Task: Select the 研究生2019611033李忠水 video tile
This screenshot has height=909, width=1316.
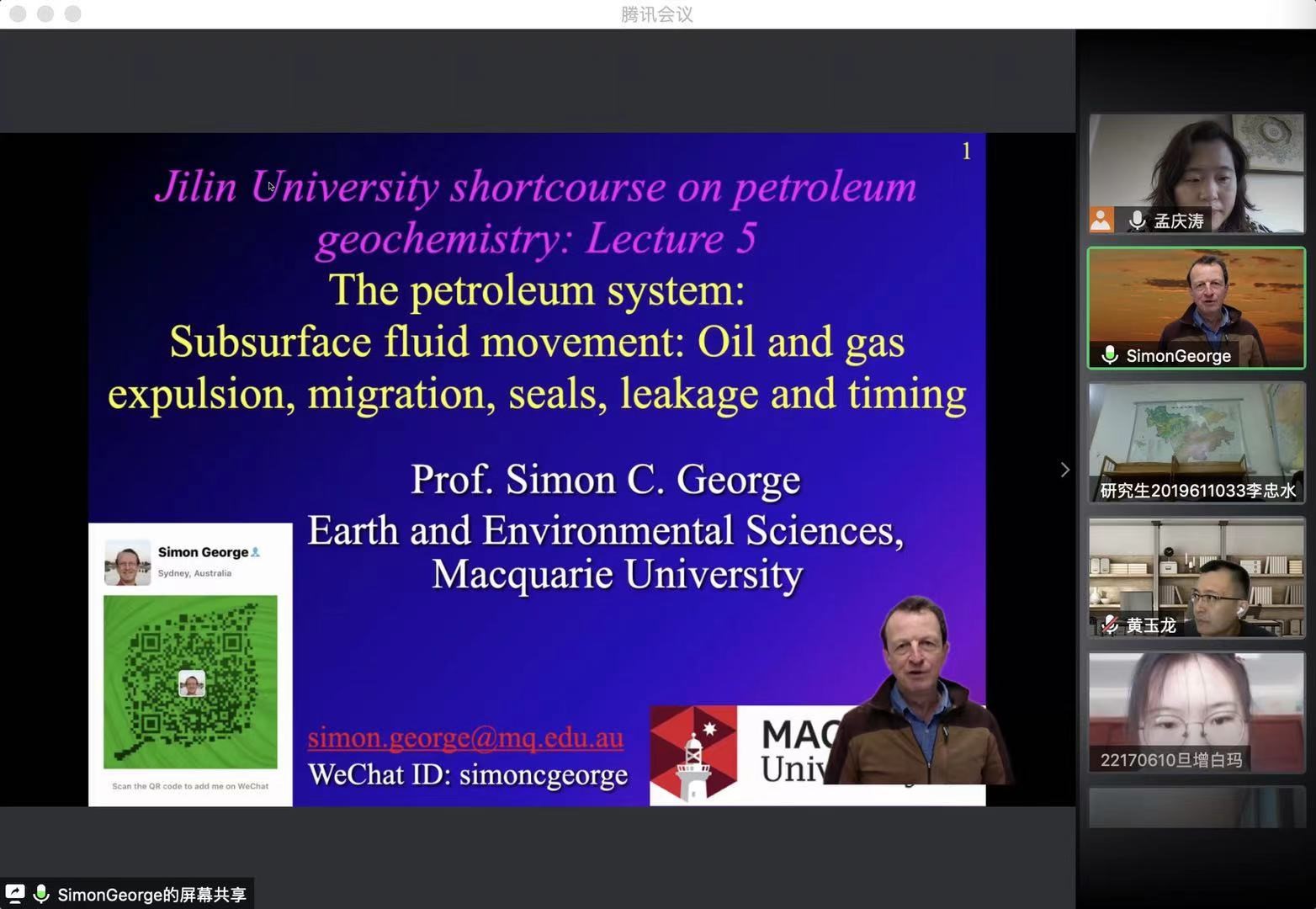Action: tap(1196, 442)
